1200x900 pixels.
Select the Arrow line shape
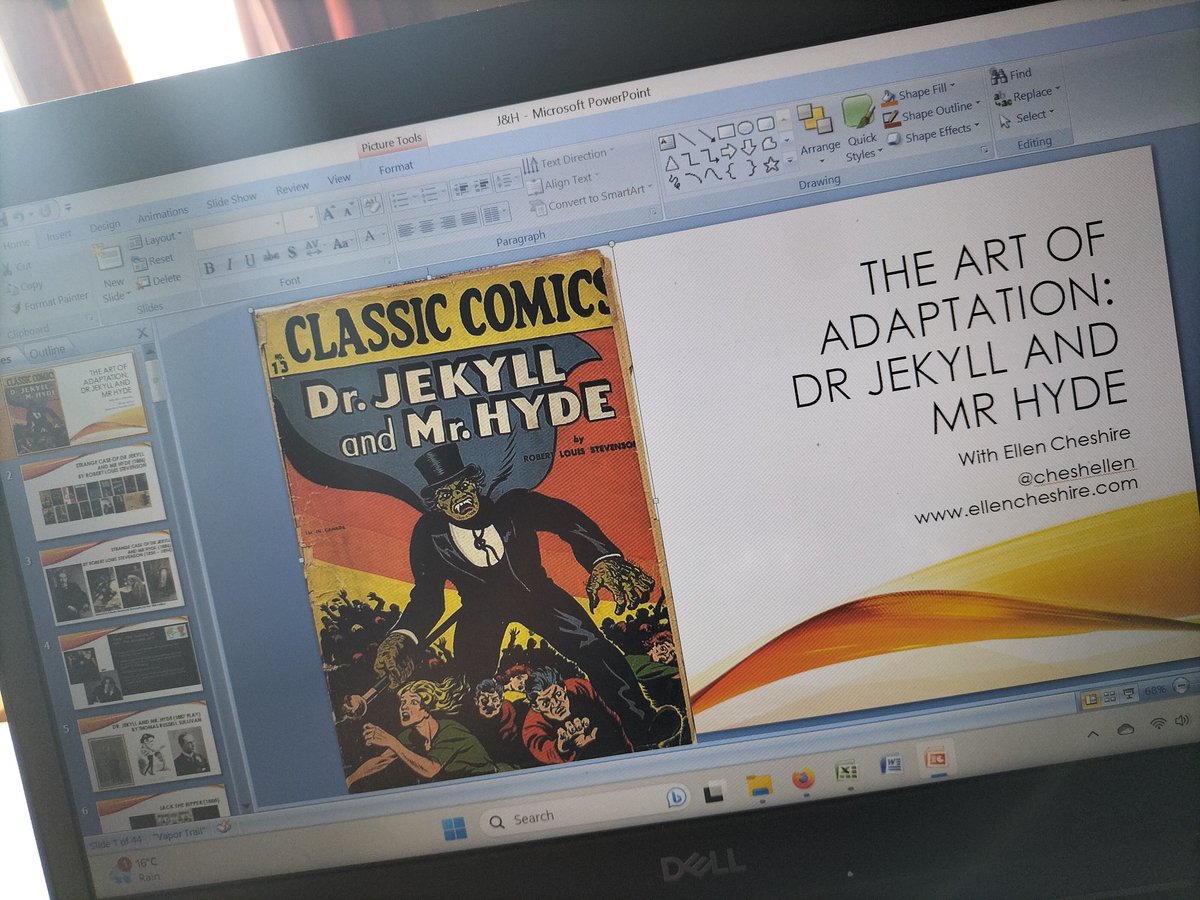pos(706,134)
